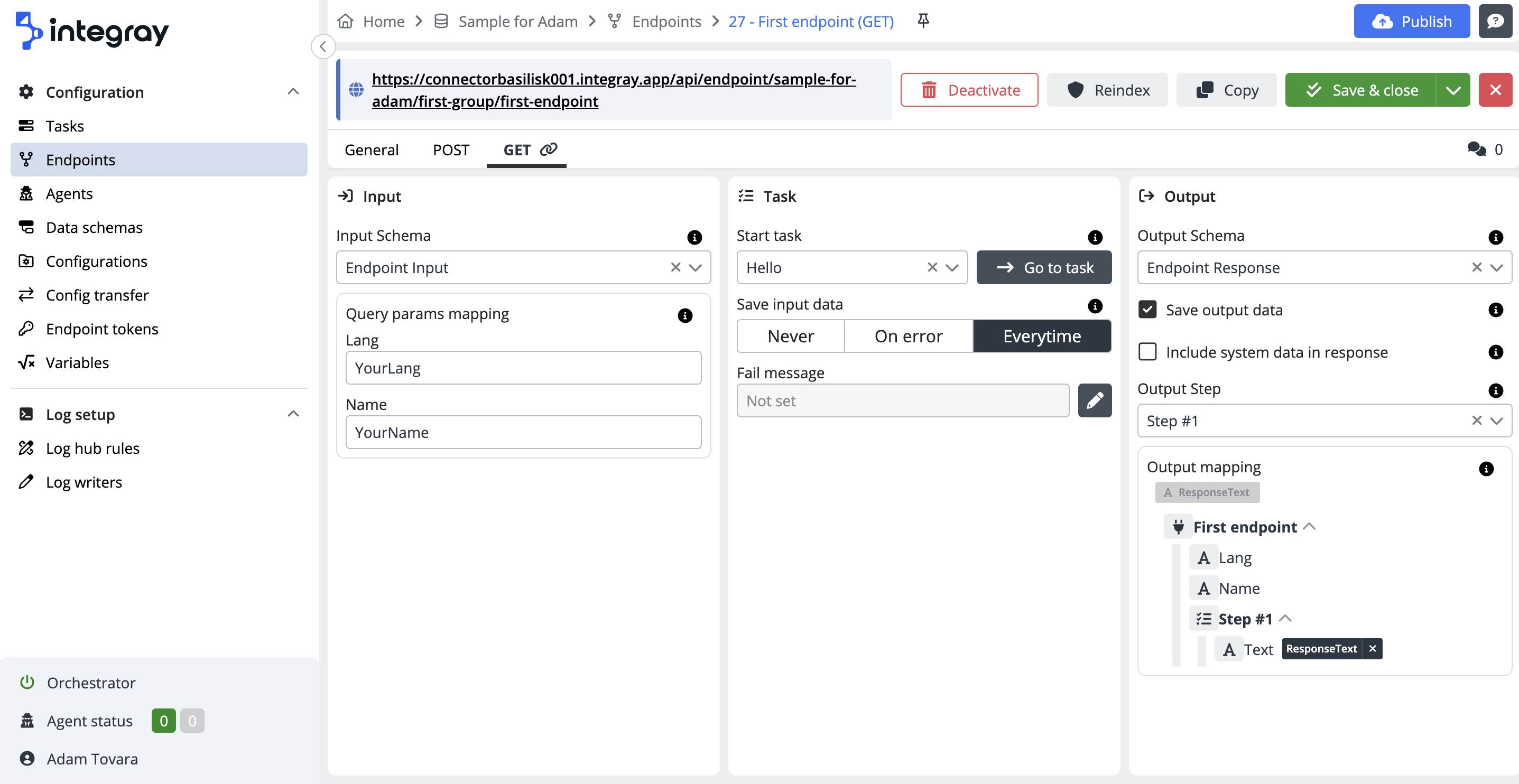Open the Input Schema dropdown
This screenshot has height=784, width=1519.
pos(696,268)
